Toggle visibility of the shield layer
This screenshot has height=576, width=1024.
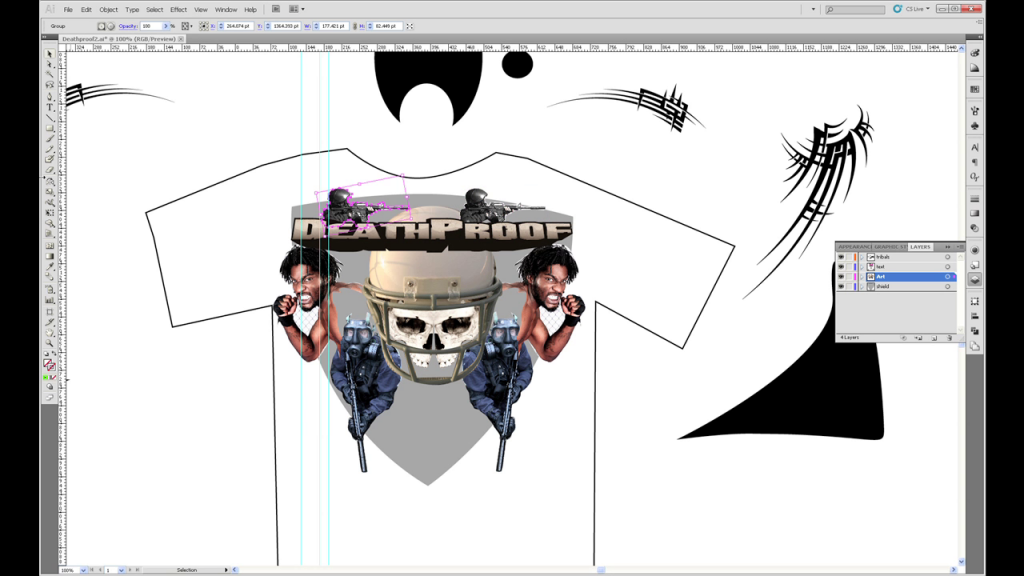[841, 287]
